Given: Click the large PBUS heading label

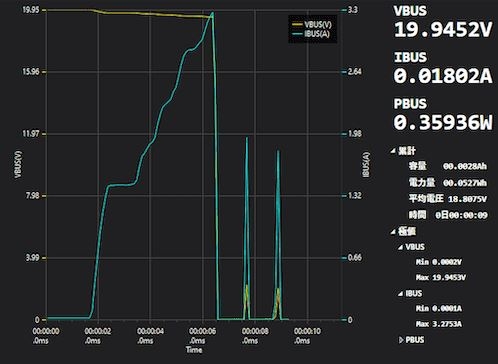Looking at the screenshot, I should coord(410,104).
